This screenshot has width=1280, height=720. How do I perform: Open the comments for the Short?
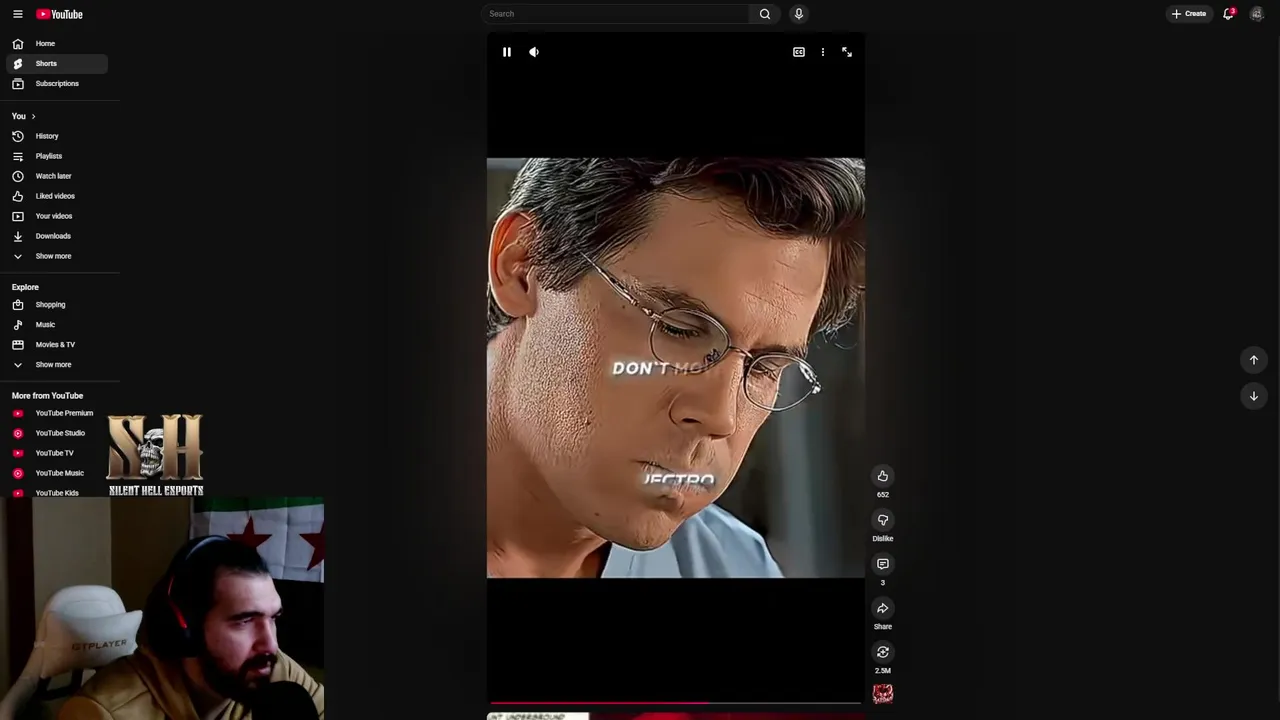pos(883,564)
